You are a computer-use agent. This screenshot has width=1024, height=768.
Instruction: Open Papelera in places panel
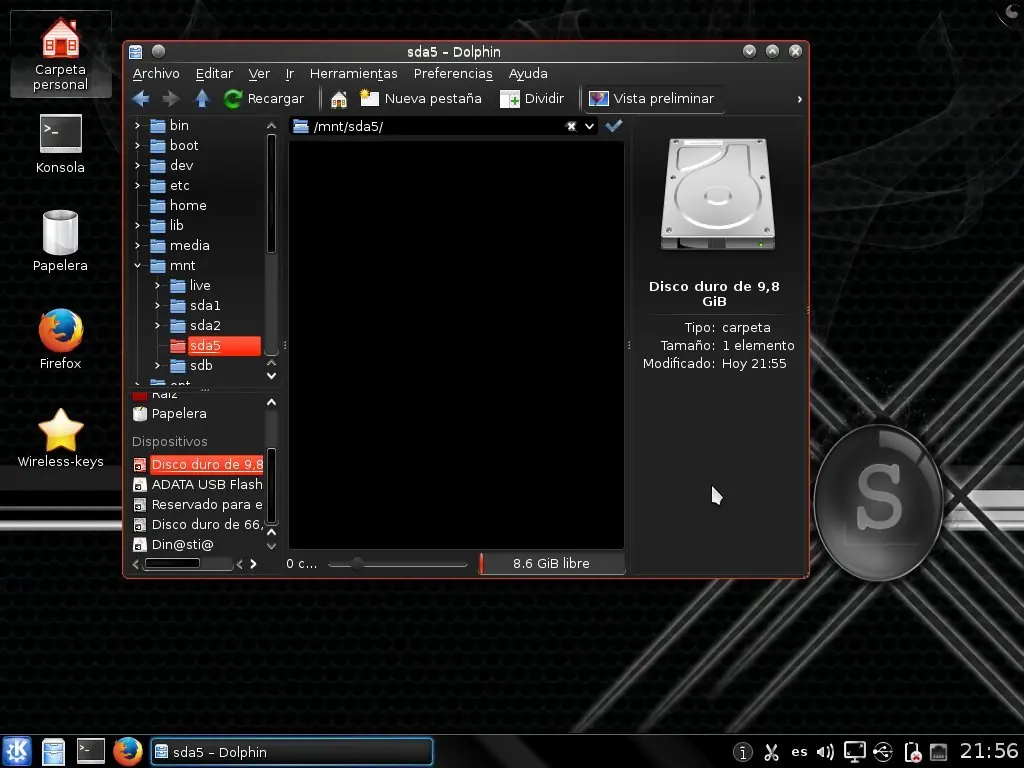click(170, 413)
